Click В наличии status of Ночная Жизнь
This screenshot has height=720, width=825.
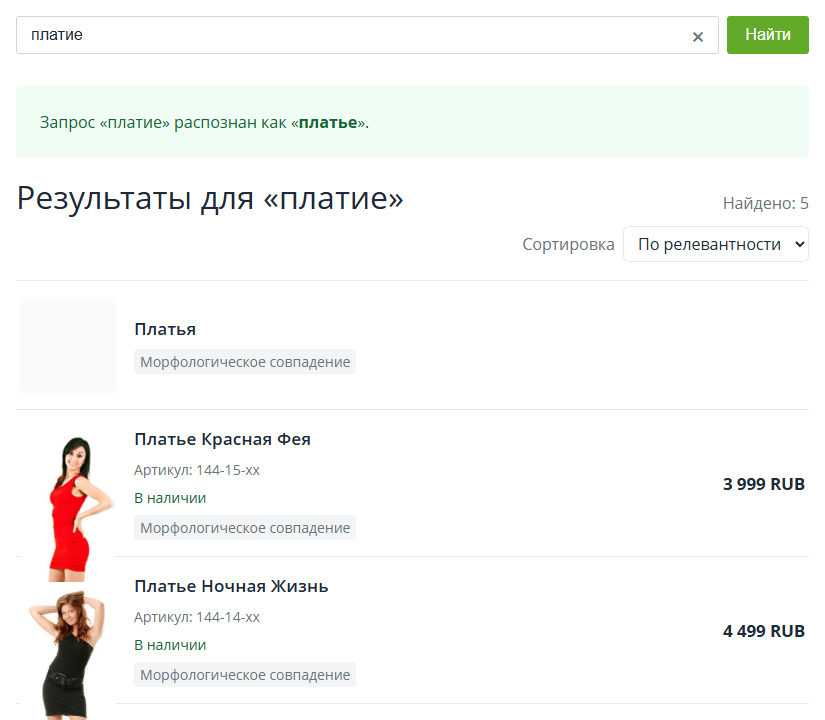coord(170,645)
